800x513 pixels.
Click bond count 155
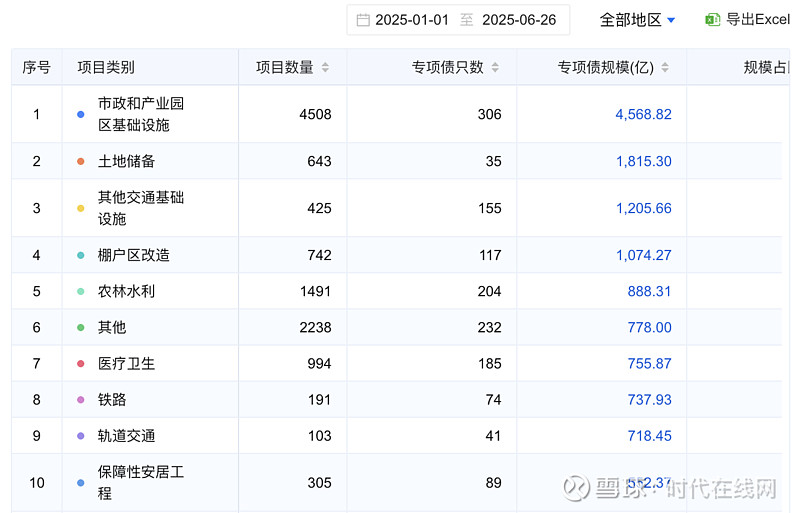point(490,208)
